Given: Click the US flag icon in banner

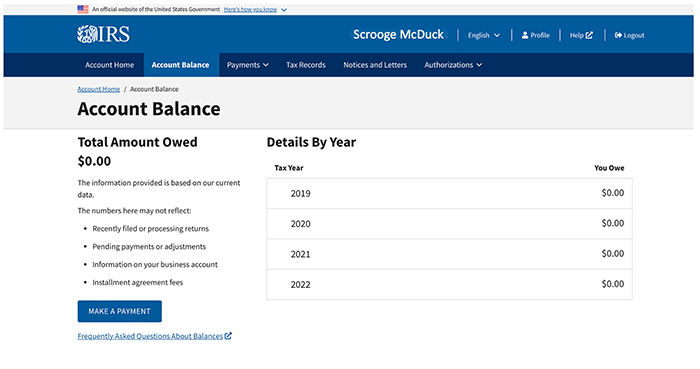Looking at the screenshot, I should [x=83, y=9].
